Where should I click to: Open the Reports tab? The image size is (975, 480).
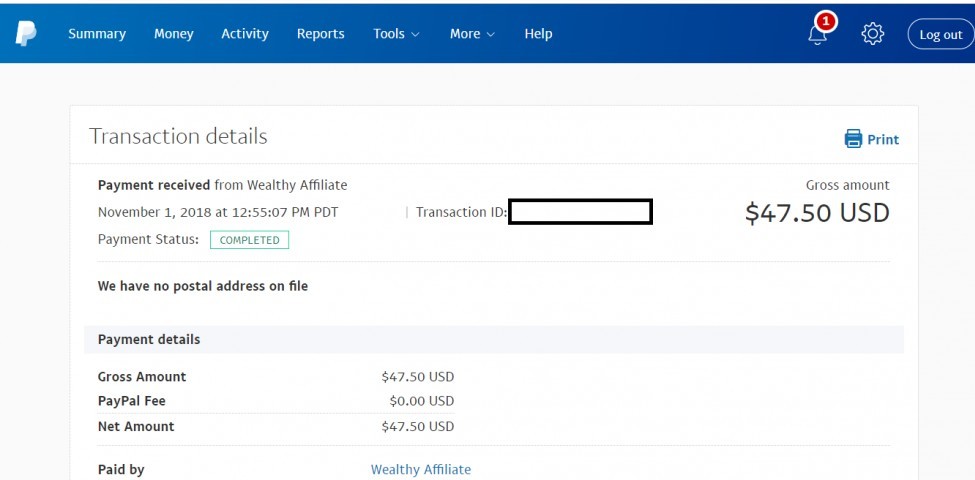320,34
